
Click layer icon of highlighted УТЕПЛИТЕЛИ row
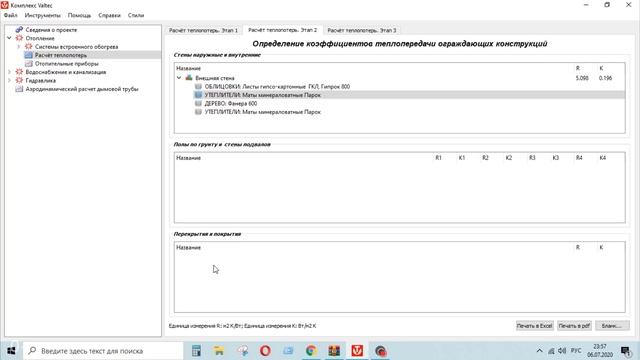point(198,95)
